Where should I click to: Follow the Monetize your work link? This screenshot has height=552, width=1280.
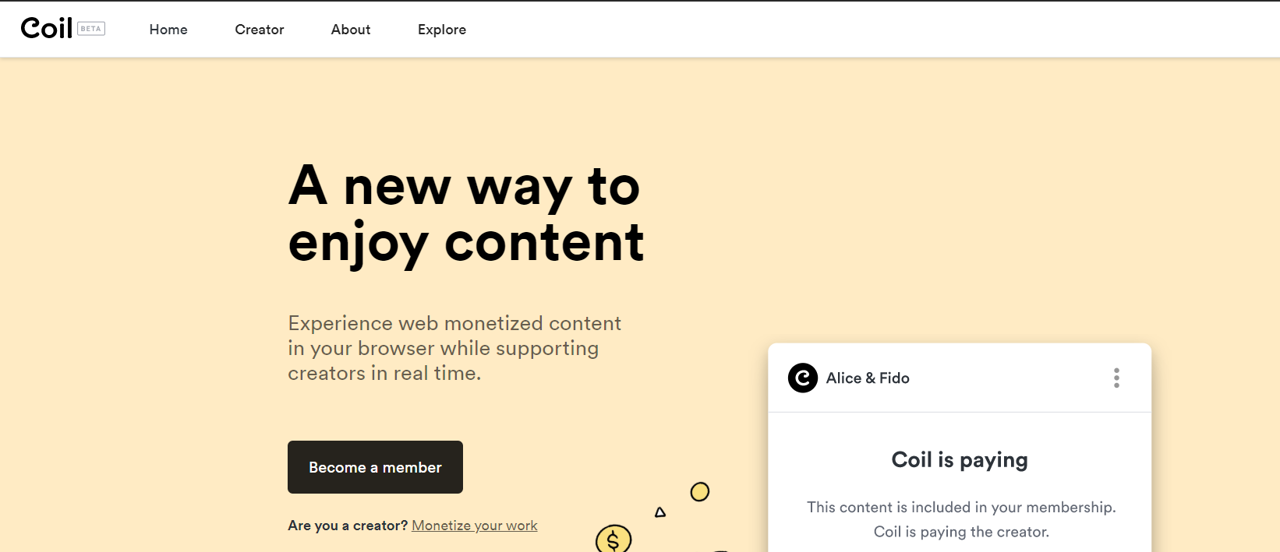point(474,526)
